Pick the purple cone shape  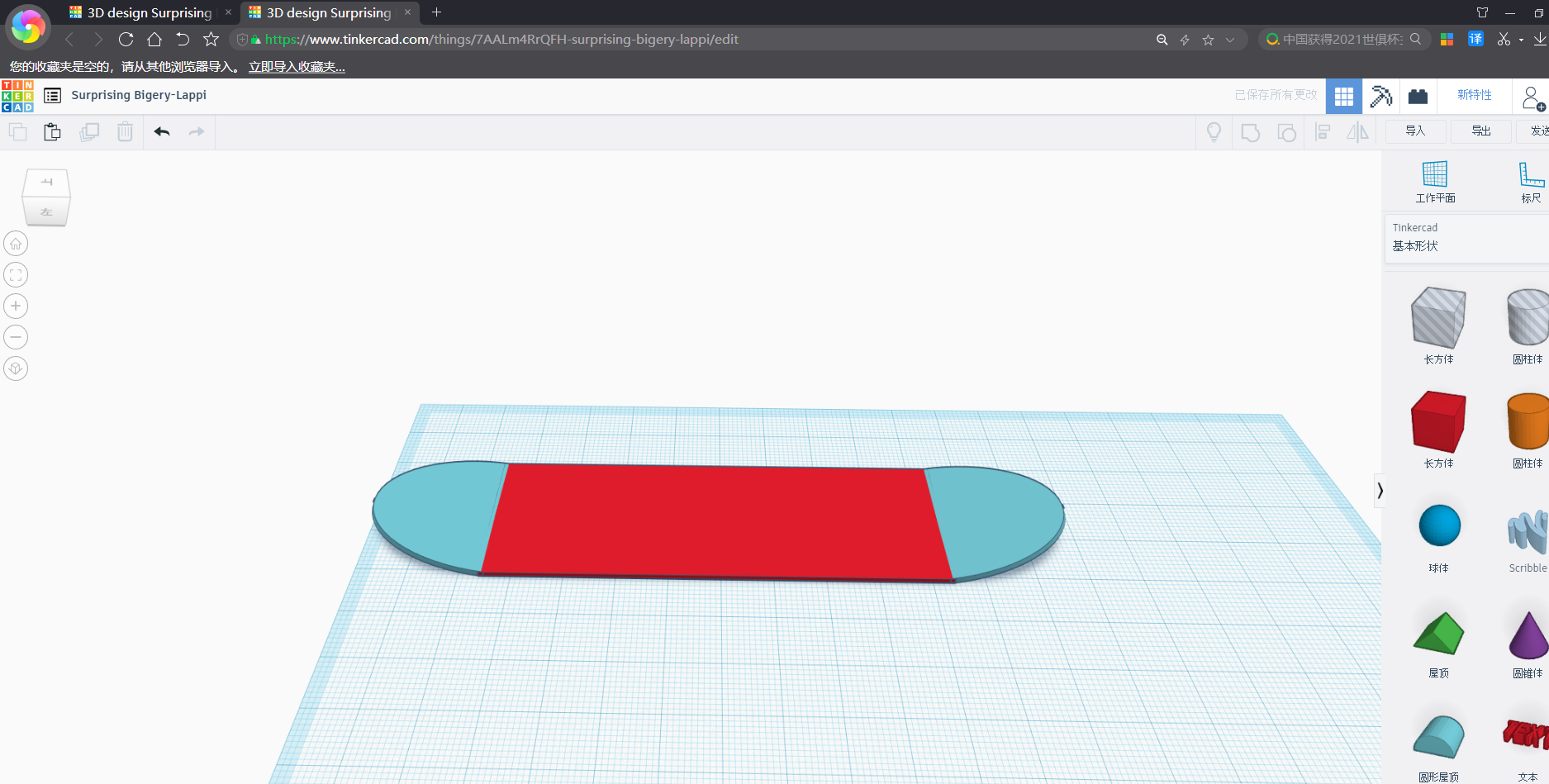click(x=1528, y=635)
